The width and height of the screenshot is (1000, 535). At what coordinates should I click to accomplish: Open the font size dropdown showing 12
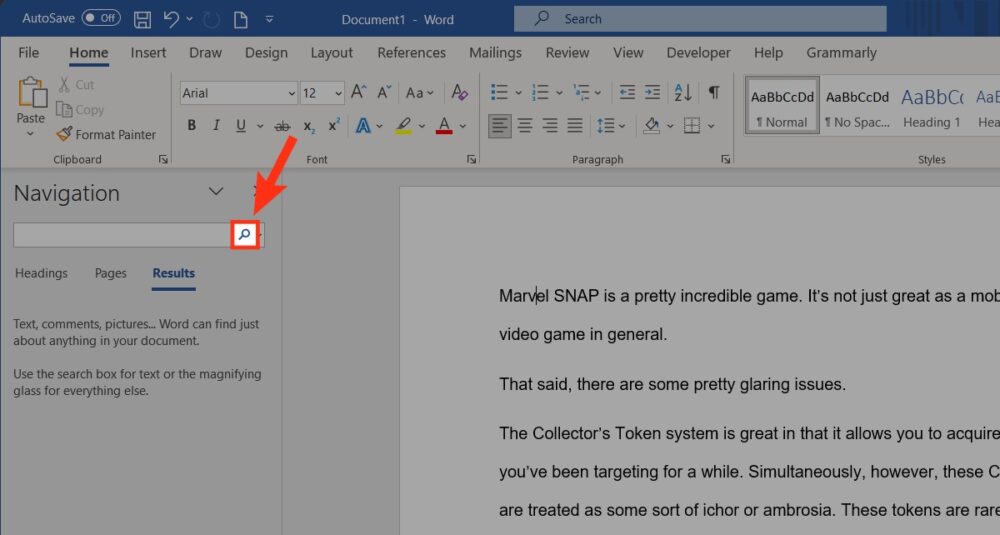339,93
